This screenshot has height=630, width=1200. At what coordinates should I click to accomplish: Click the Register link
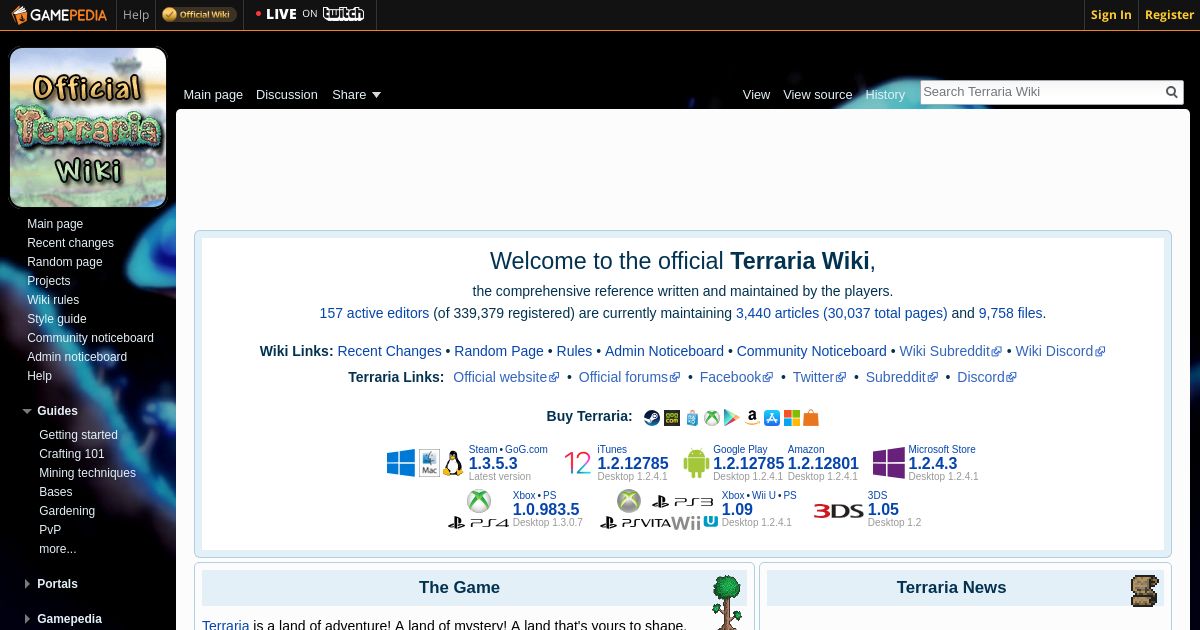pyautogui.click(x=1169, y=14)
